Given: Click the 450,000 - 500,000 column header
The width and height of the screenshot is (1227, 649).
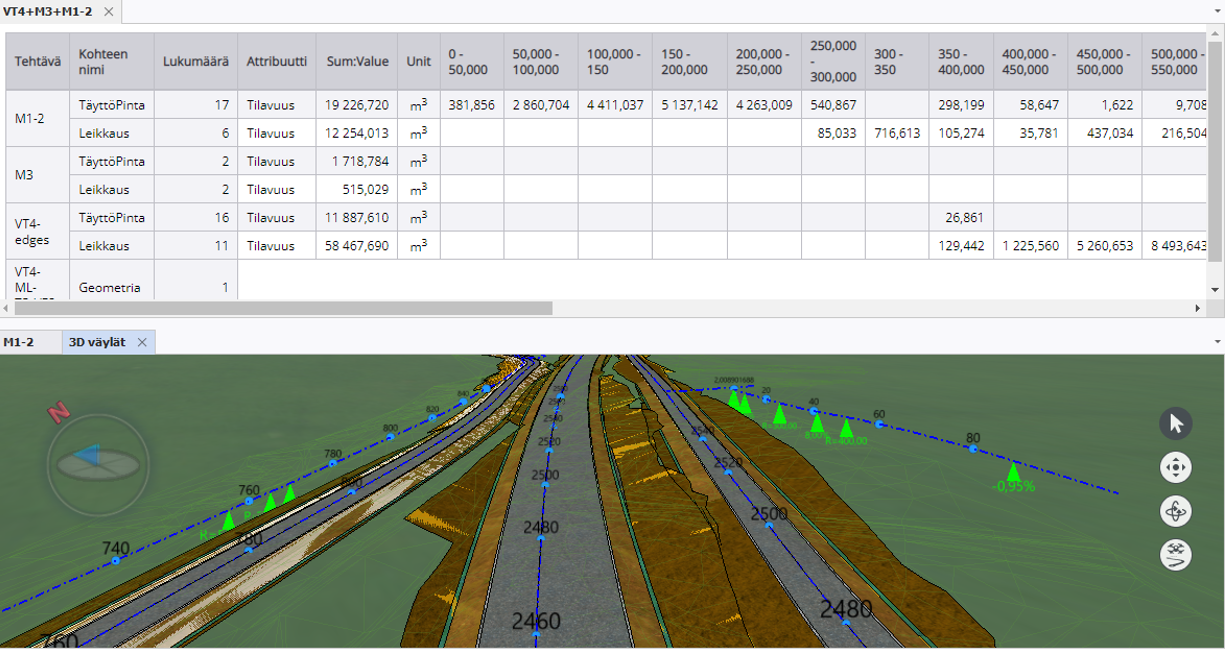Looking at the screenshot, I should pyautogui.click(x=1104, y=61).
